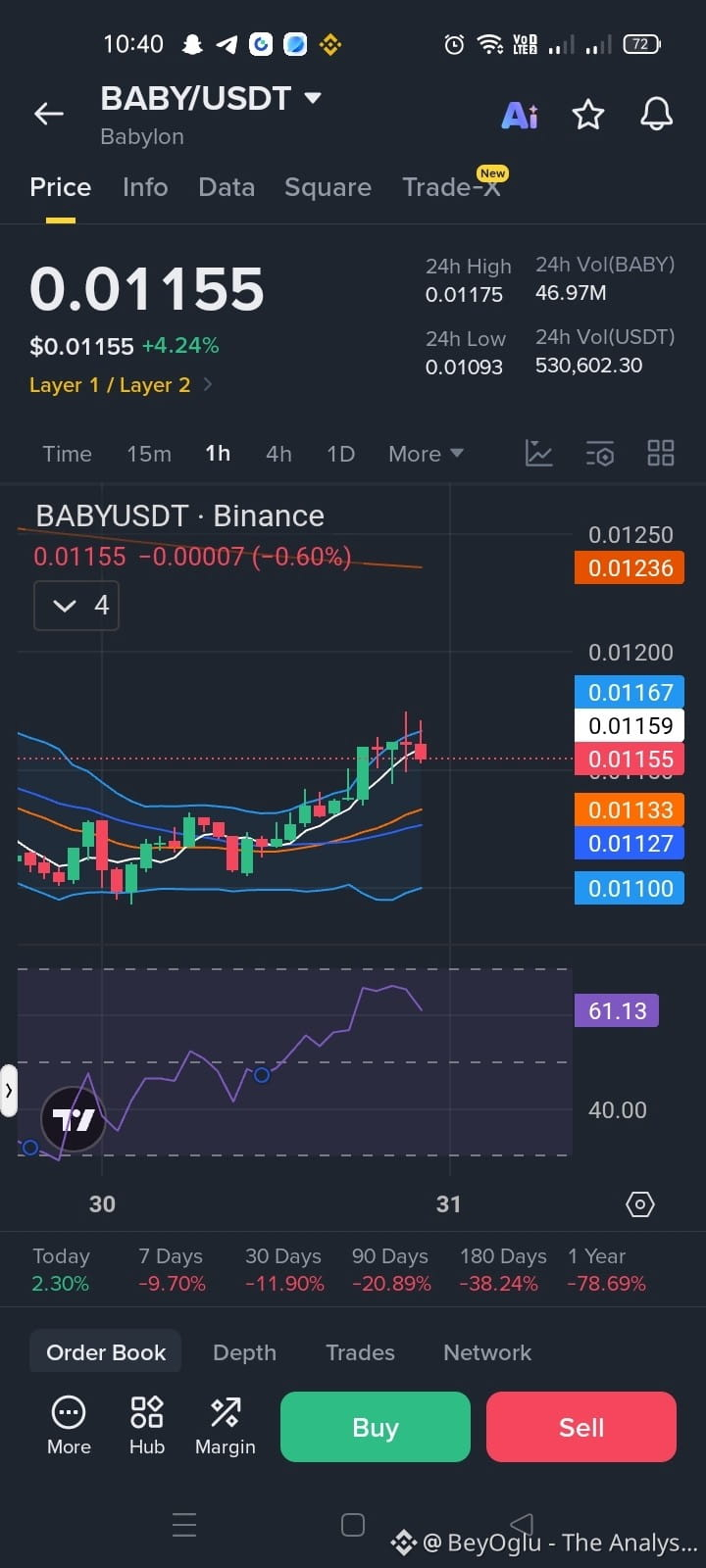Tap the 90 Days -20.89% performance
The height and width of the screenshot is (1568, 706).
pos(391,1270)
